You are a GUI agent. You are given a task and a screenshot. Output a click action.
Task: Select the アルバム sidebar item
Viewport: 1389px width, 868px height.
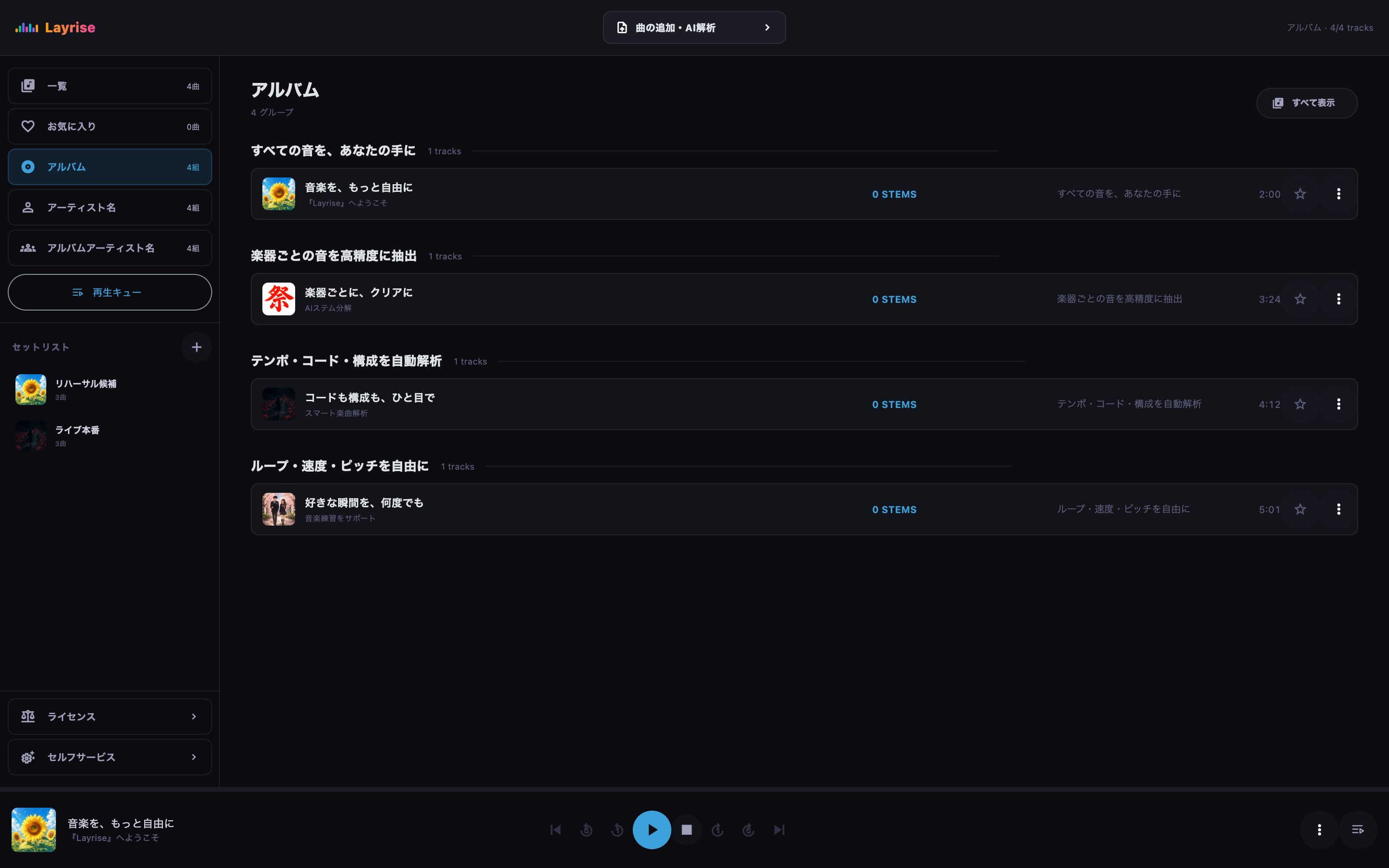pyautogui.click(x=109, y=167)
